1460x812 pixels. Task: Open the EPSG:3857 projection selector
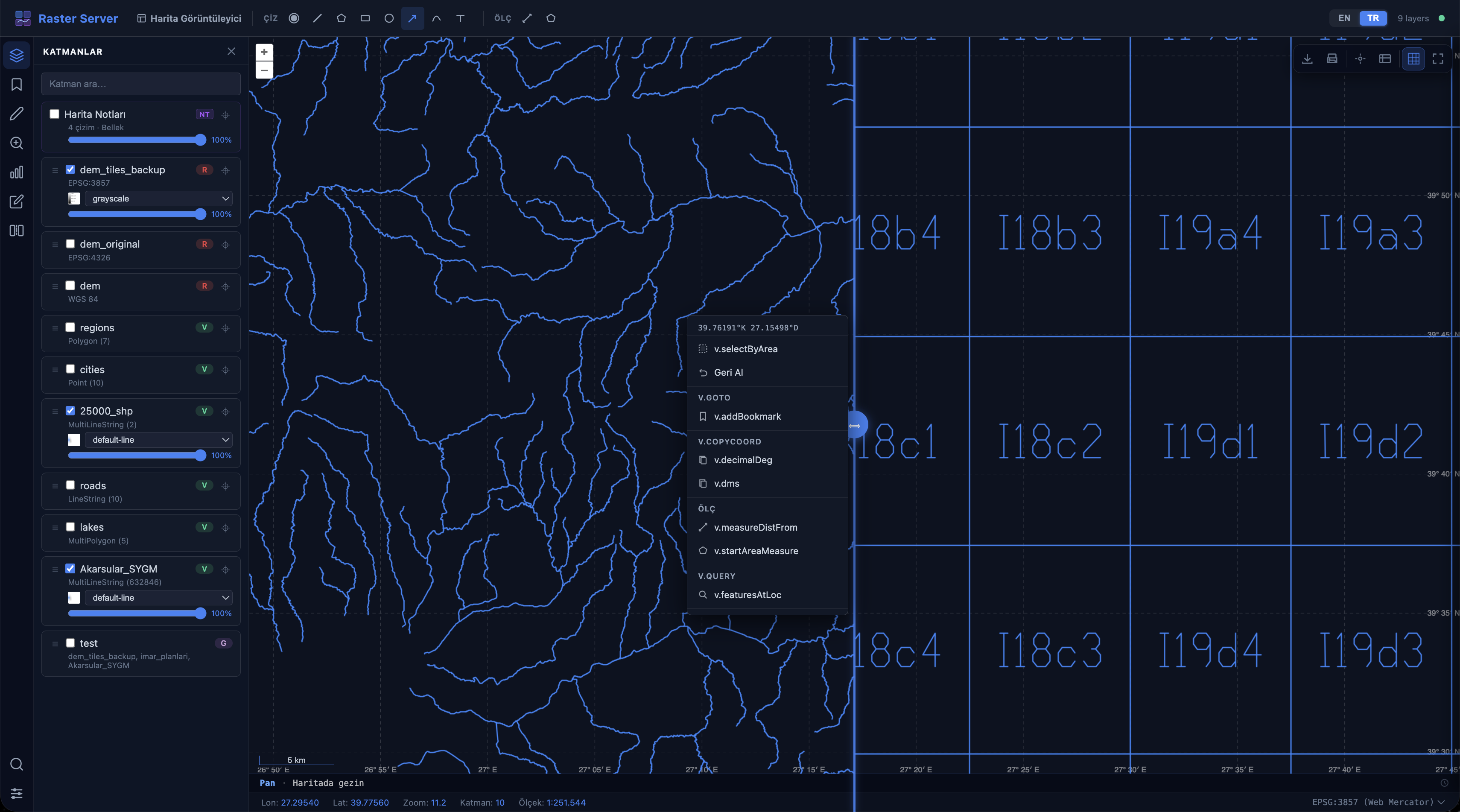pyautogui.click(x=1378, y=802)
